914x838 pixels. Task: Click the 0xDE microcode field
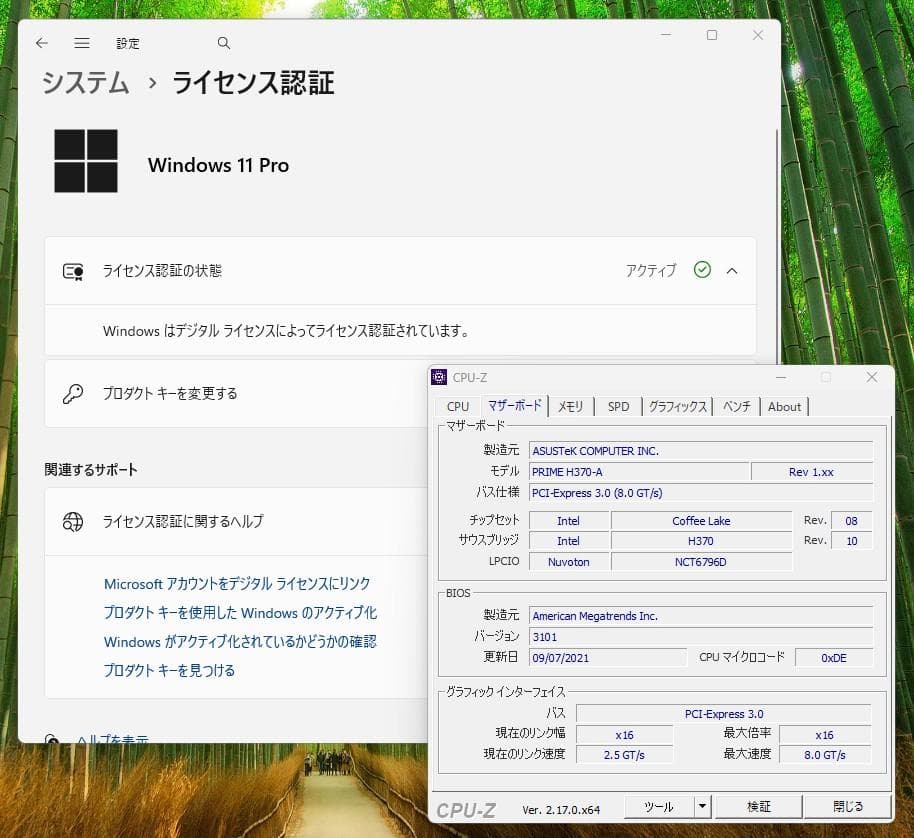click(834, 657)
